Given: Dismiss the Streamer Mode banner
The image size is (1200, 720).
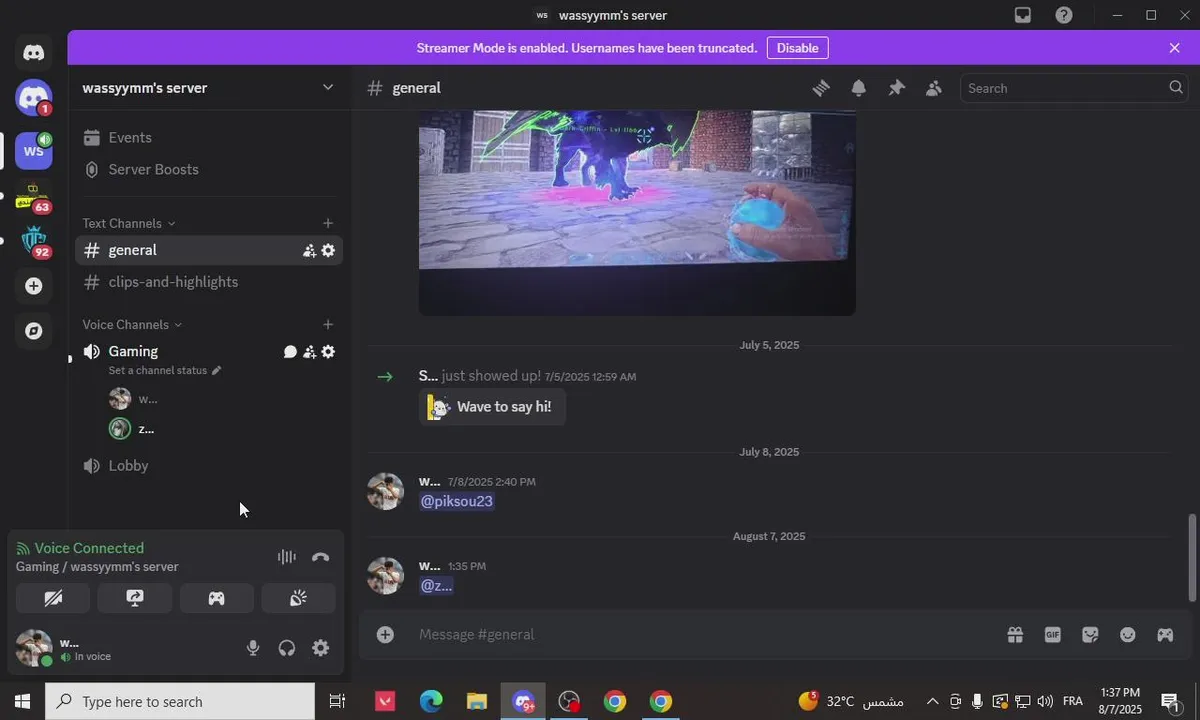Looking at the screenshot, I should pos(1174,48).
